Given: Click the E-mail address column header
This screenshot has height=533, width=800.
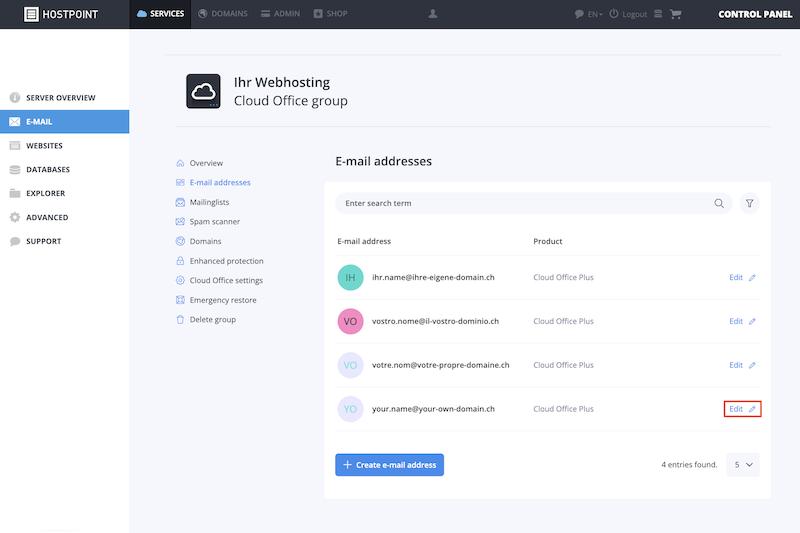Looking at the screenshot, I should [364, 241].
